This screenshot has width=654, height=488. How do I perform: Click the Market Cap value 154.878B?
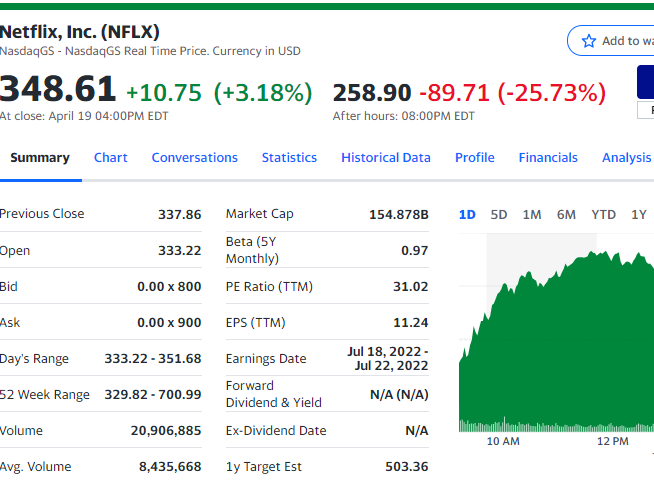point(399,214)
